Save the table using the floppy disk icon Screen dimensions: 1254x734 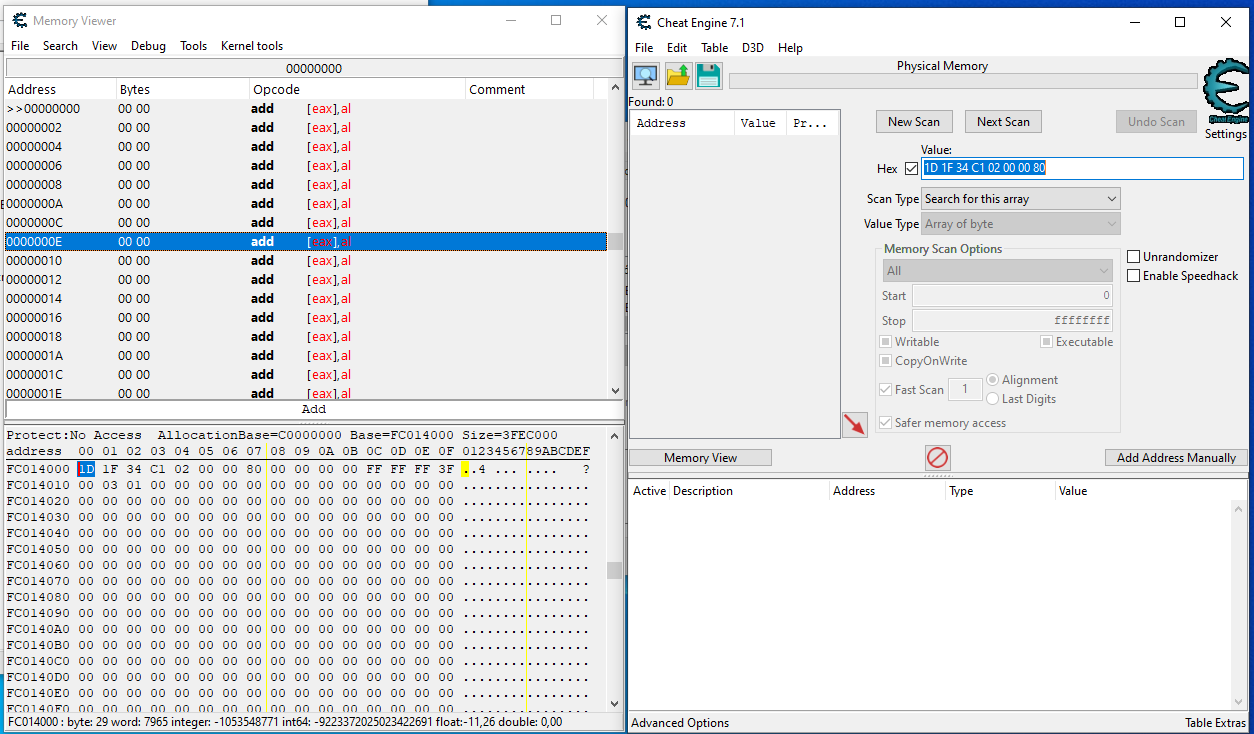point(708,75)
